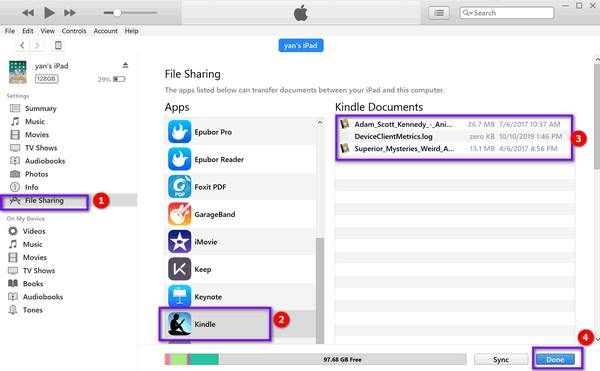
Task: Click the Sync button
Action: pos(501,360)
